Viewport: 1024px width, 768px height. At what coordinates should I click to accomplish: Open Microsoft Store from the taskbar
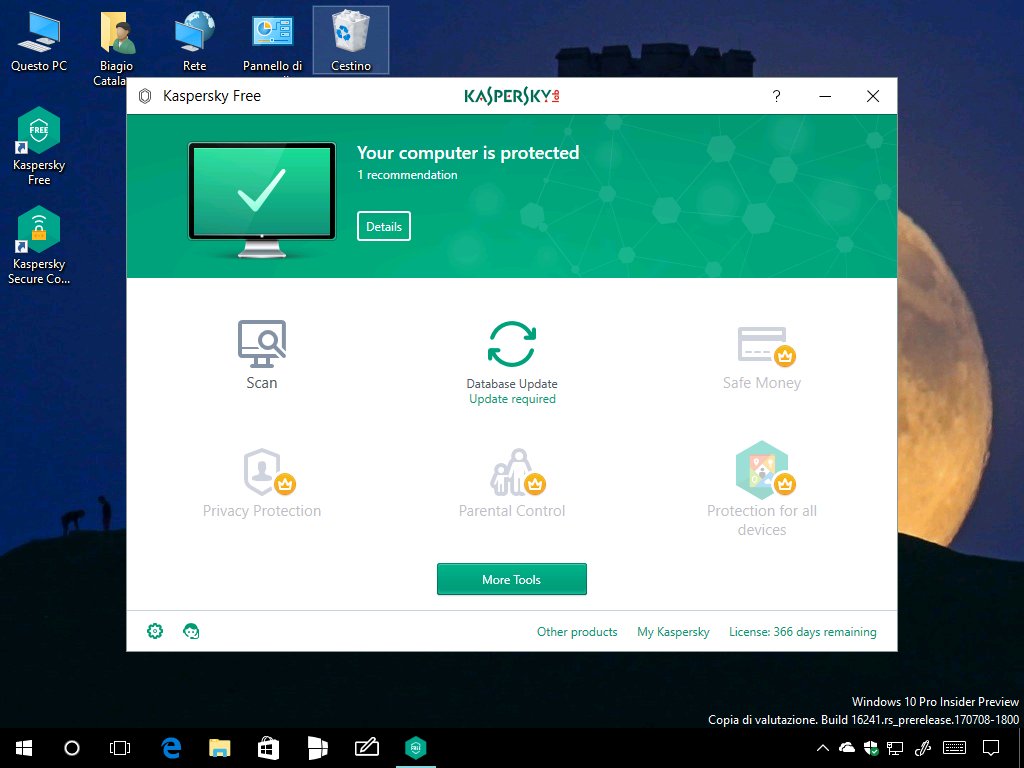pyautogui.click(x=268, y=748)
